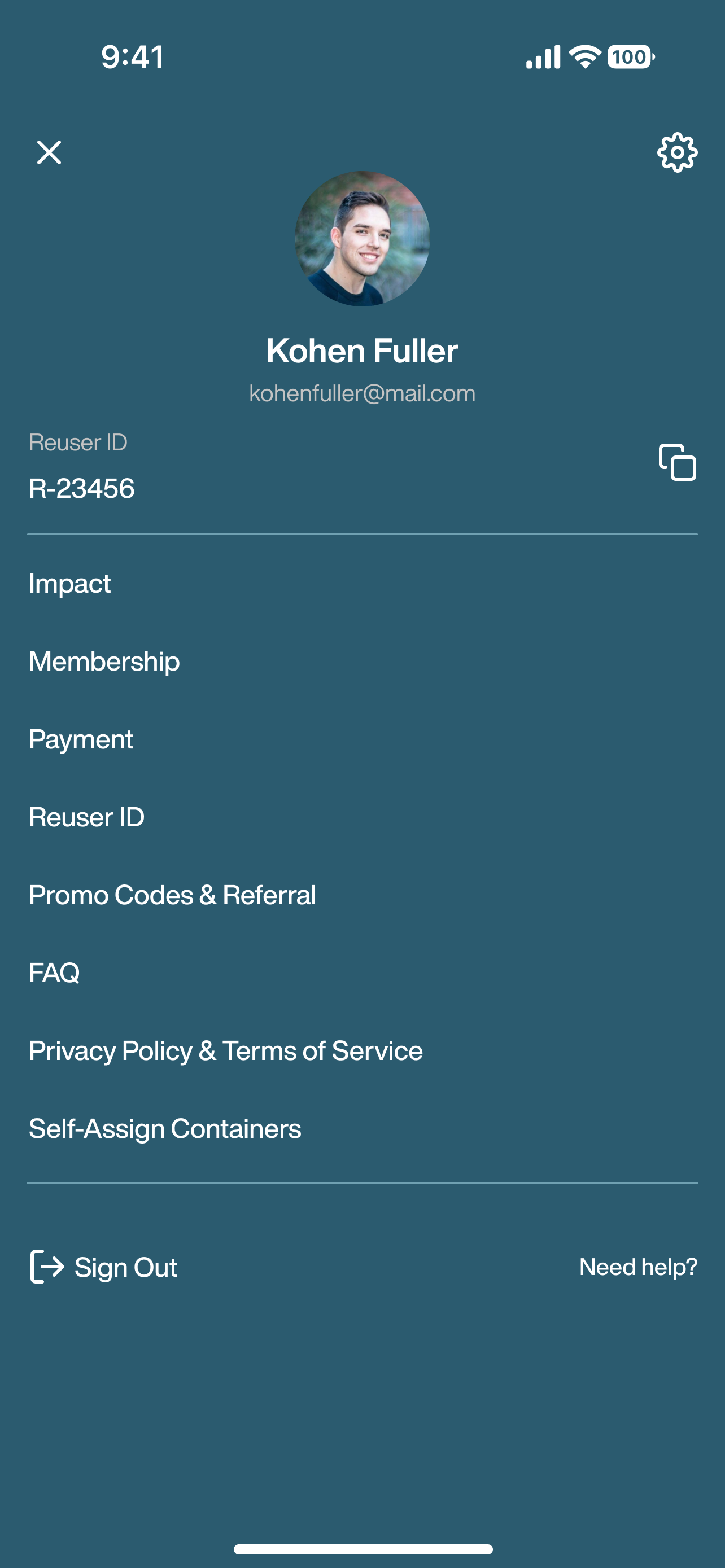
Task: Copy the Reuser ID with the copy icon
Action: pyautogui.click(x=677, y=462)
